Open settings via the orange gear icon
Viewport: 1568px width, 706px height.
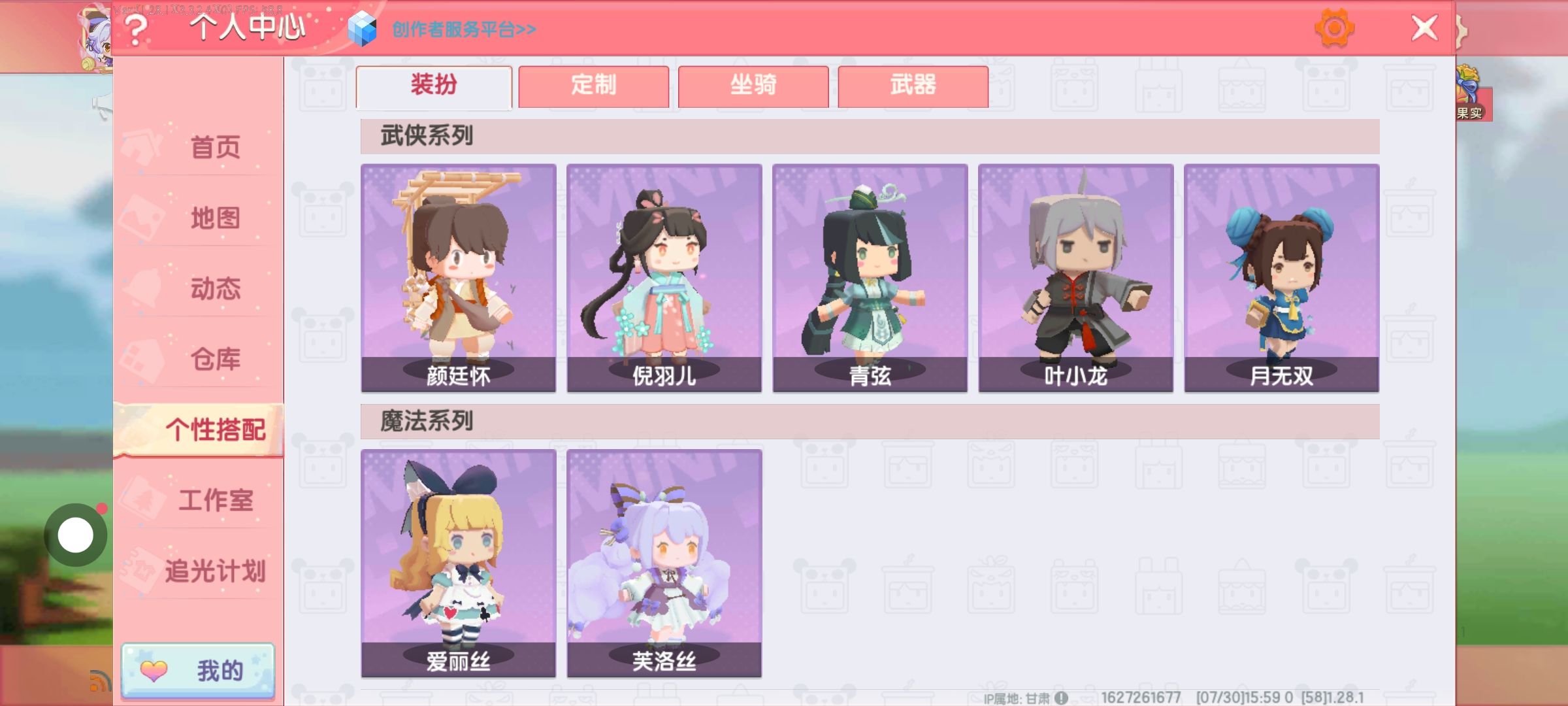coord(1334,28)
